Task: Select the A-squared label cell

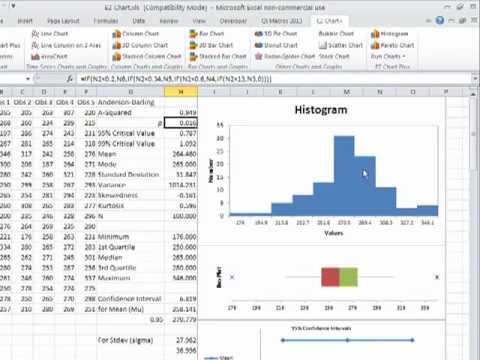Action: click(x=131, y=113)
